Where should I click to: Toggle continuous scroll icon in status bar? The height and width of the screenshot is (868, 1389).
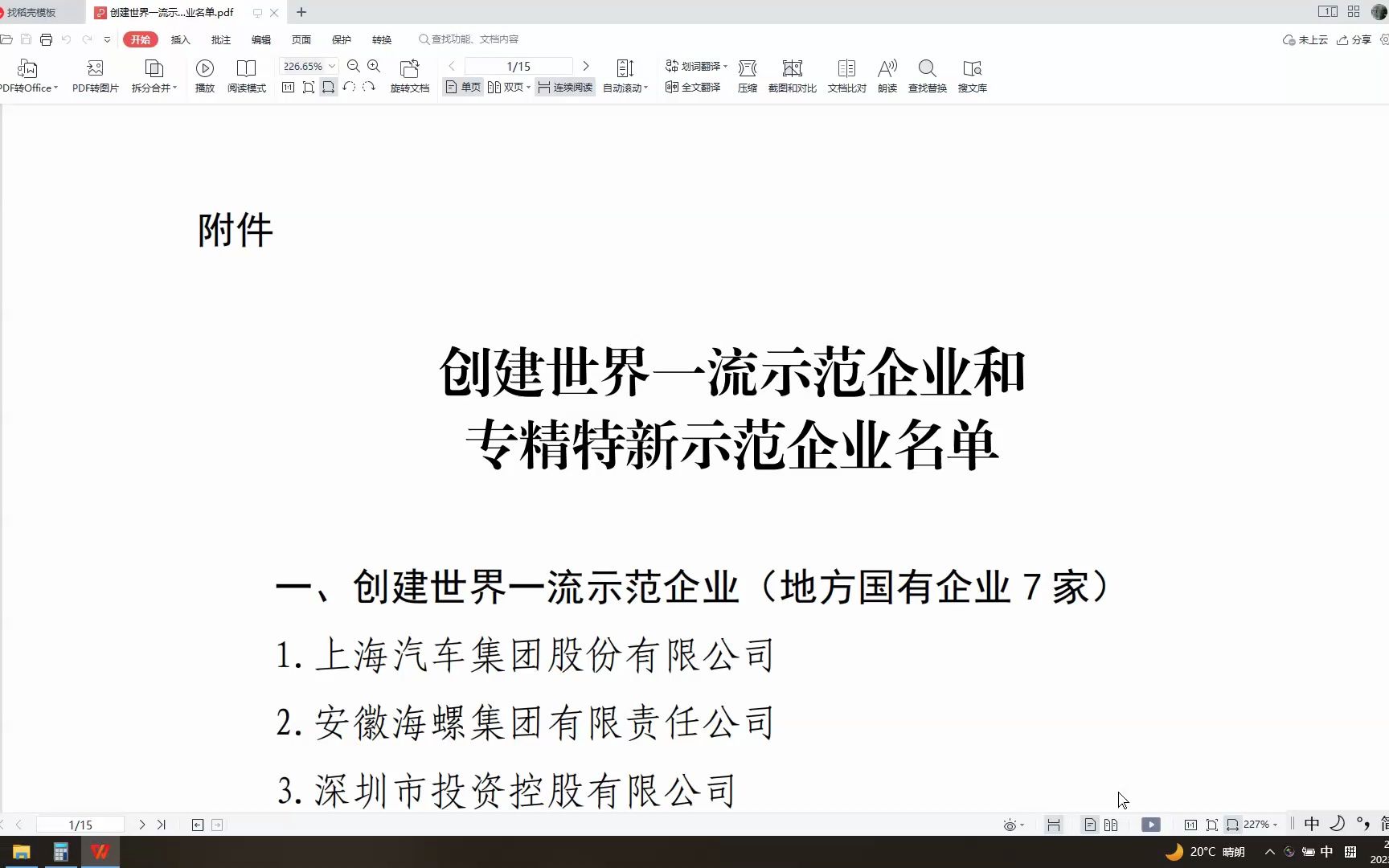[x=1054, y=825]
